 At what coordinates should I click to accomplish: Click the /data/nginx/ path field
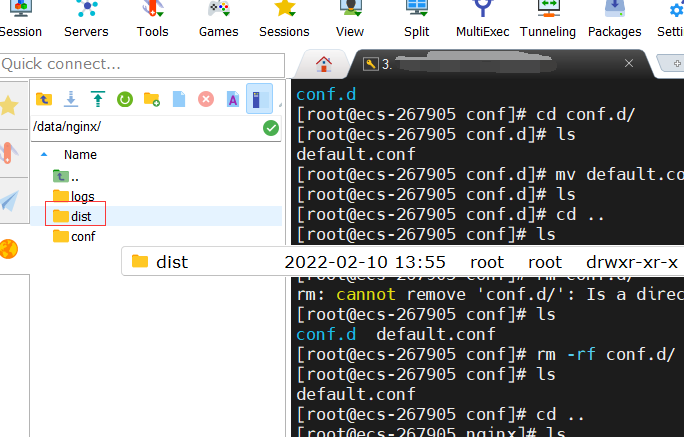(146, 127)
